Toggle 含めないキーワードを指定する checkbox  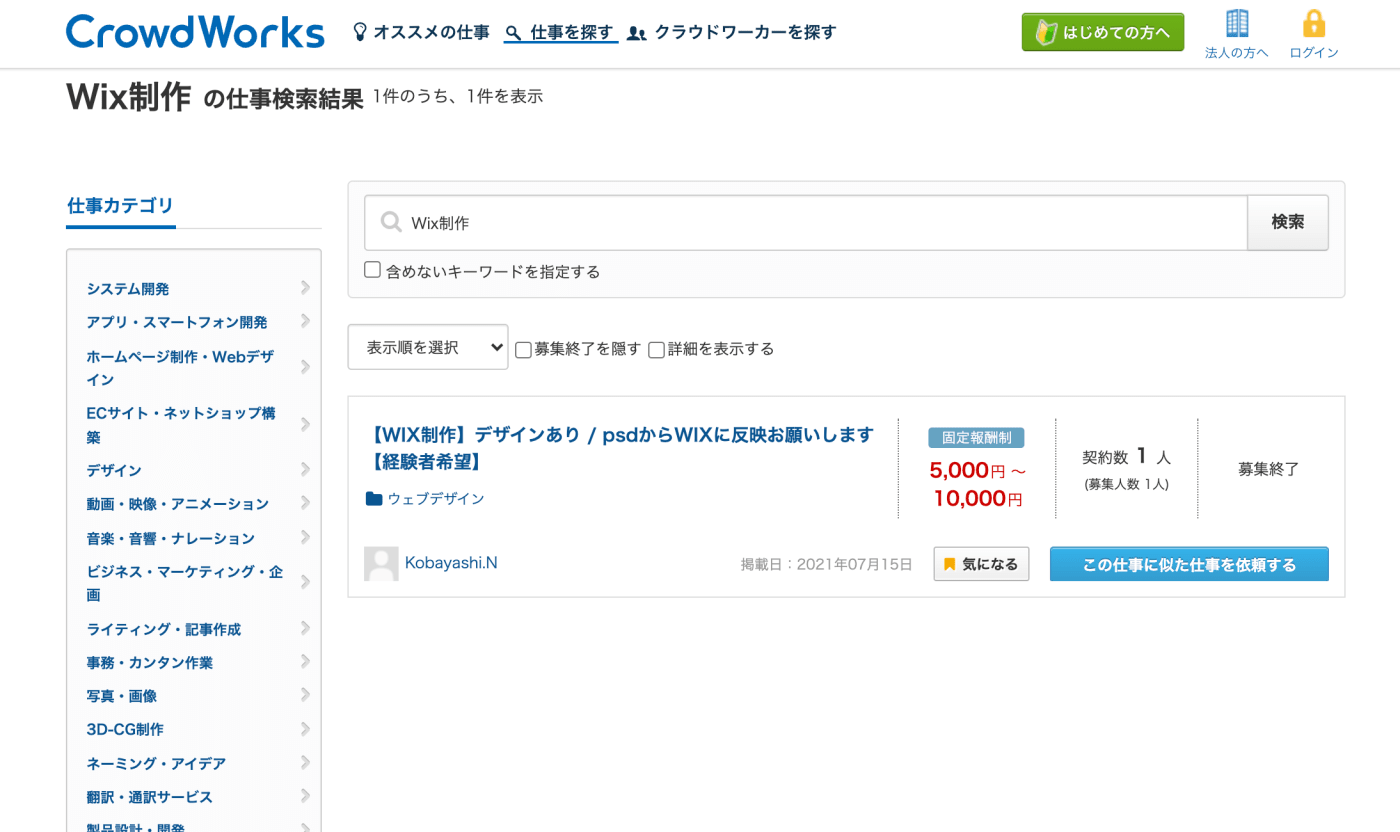point(372,270)
